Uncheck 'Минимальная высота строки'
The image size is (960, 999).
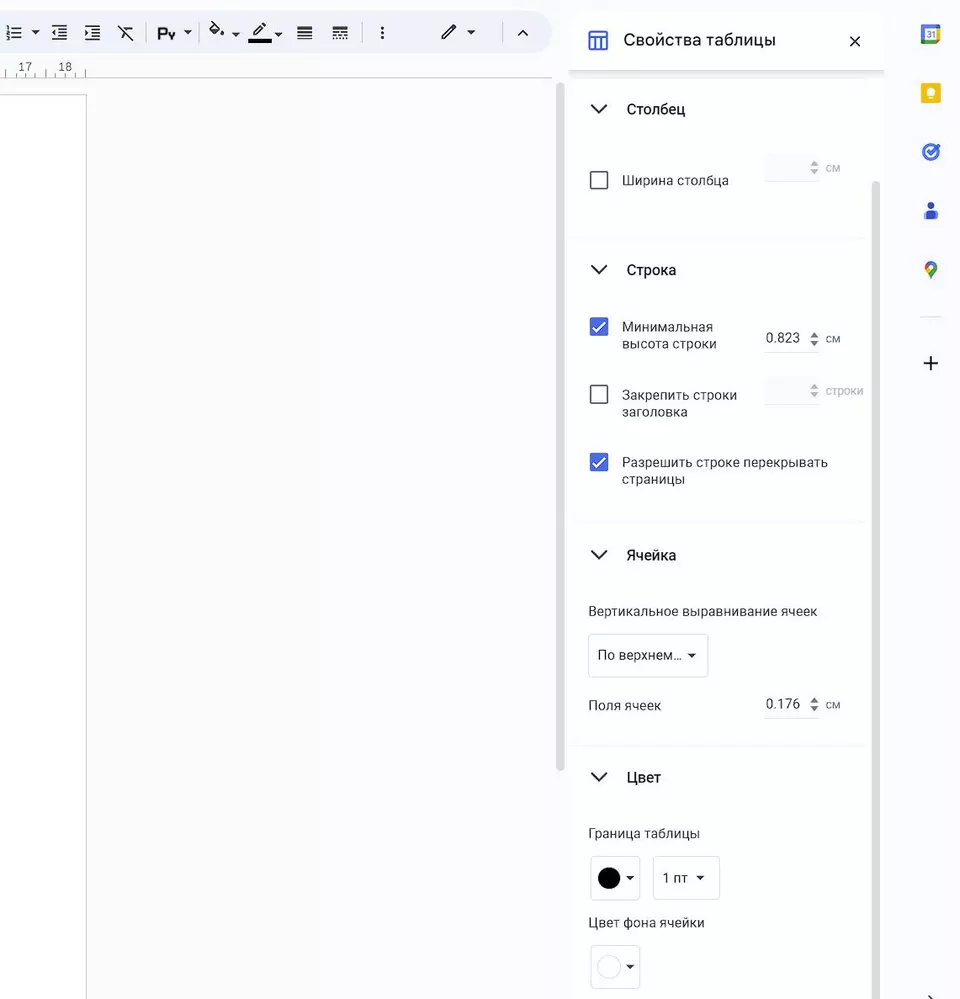point(599,327)
